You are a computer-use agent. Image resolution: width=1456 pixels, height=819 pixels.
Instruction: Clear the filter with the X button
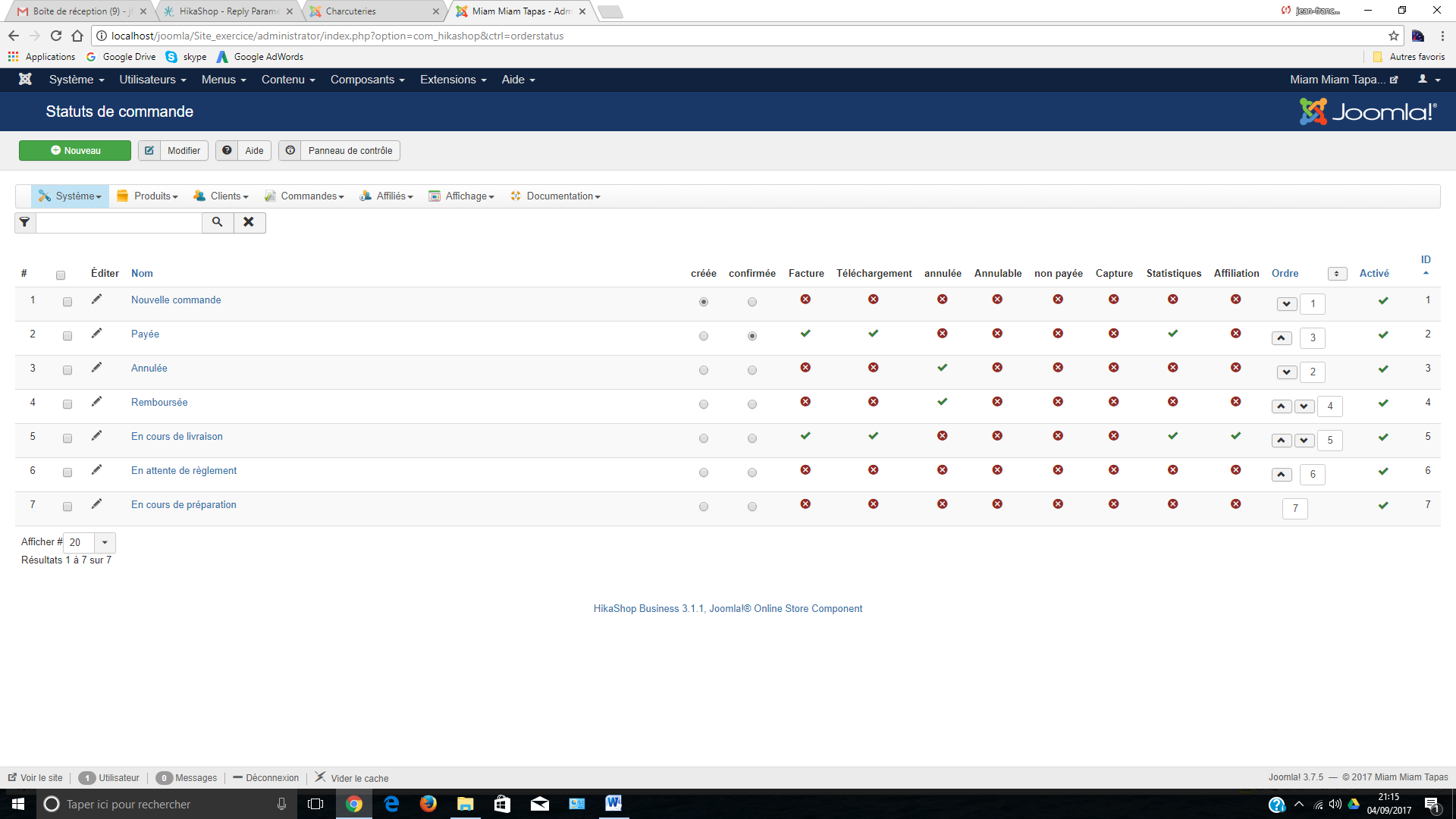[249, 222]
